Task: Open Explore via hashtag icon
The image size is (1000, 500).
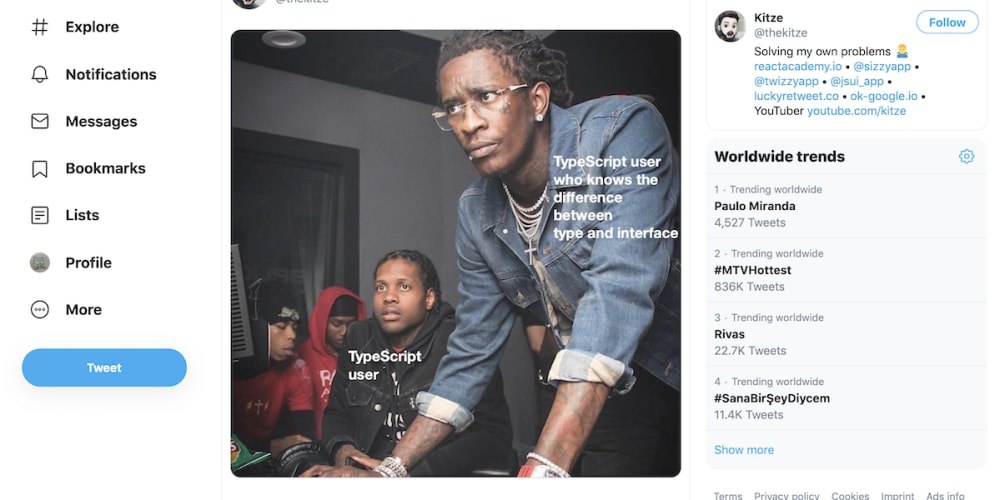Action: click(40, 27)
